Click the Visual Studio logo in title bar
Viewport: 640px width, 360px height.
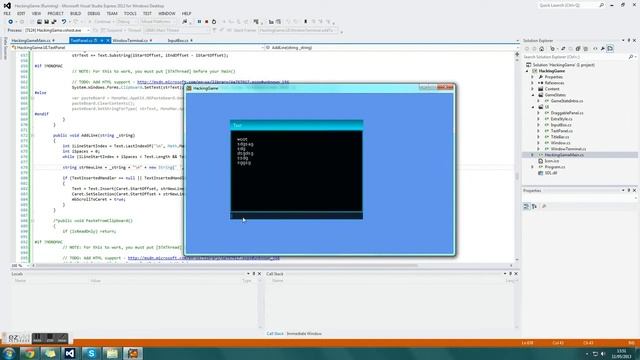[7, 5]
